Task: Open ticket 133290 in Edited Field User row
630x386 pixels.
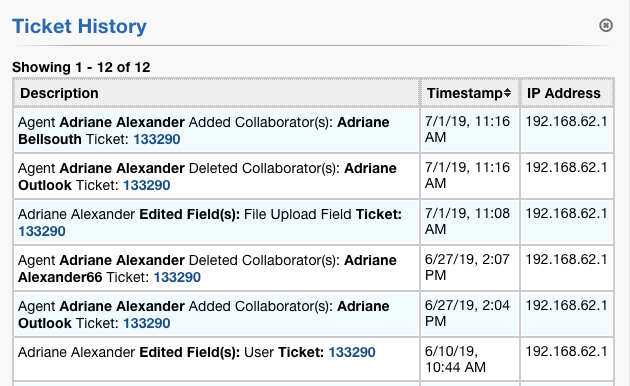Action: tap(352, 352)
